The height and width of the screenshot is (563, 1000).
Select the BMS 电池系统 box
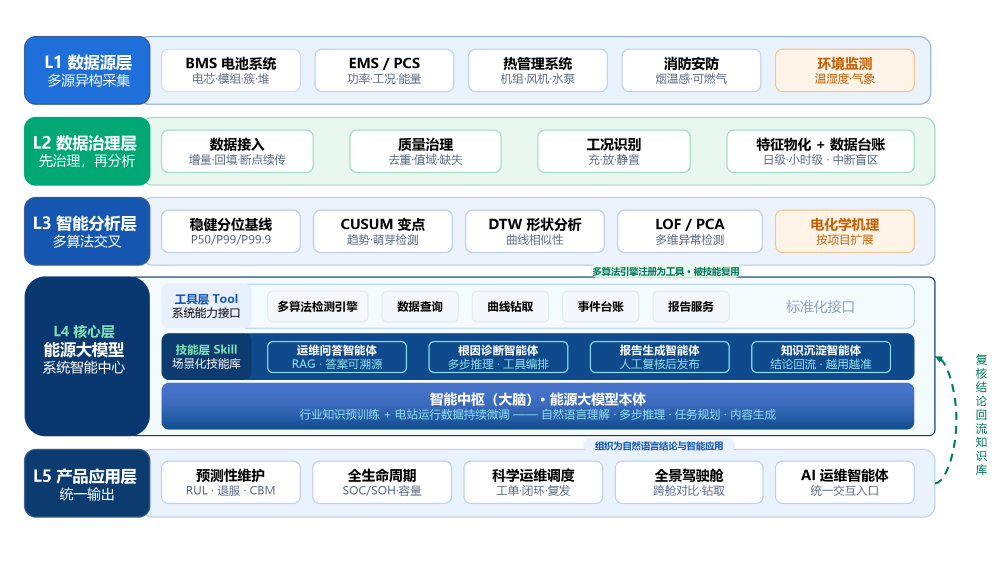tap(231, 70)
